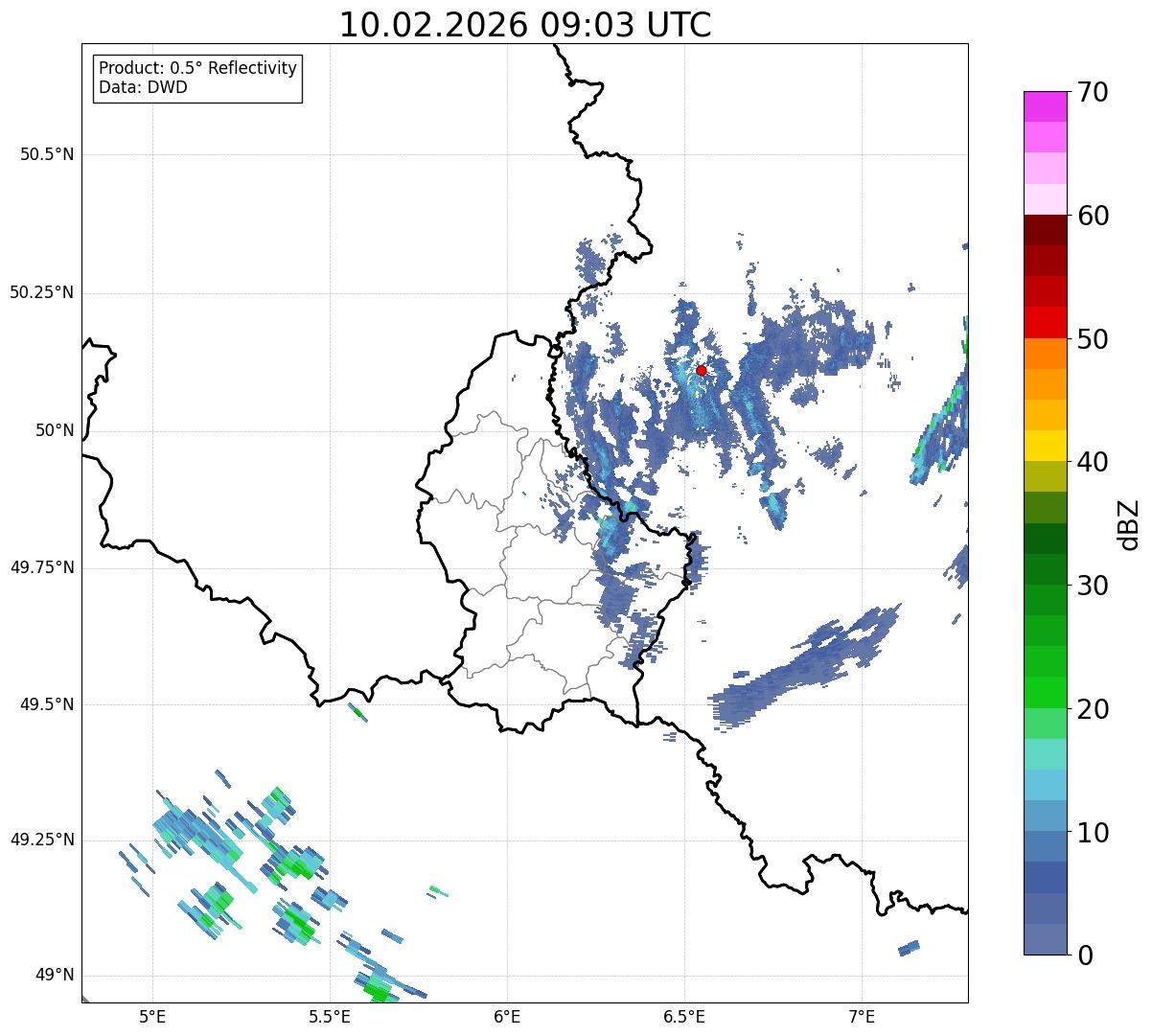This screenshot has width=1152, height=1036.
Task: Click the 6°E longitude label
Action: coord(507,1016)
